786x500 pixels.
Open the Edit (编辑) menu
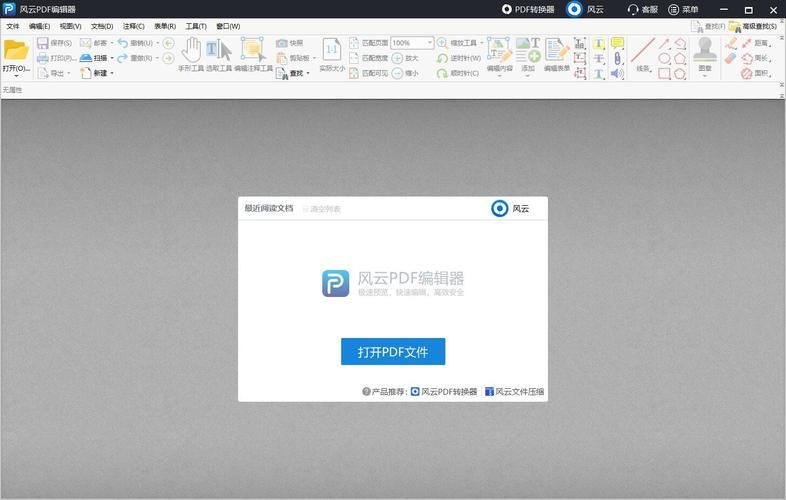(x=40, y=26)
